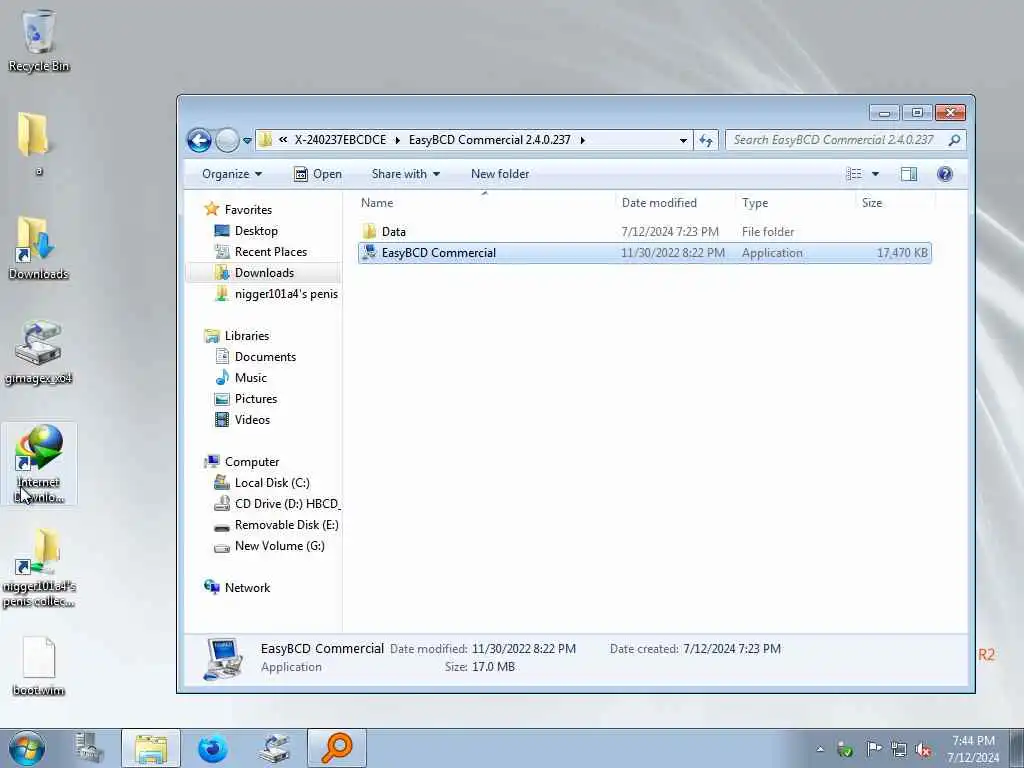Toggle the preview pane button

click(909, 174)
